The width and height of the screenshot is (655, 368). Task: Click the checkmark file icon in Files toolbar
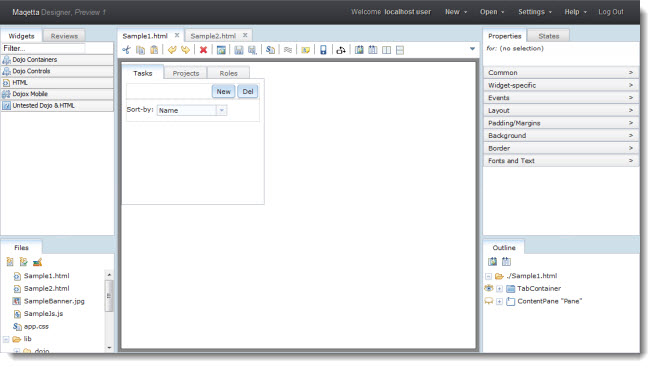pyautogui.click(x=23, y=262)
